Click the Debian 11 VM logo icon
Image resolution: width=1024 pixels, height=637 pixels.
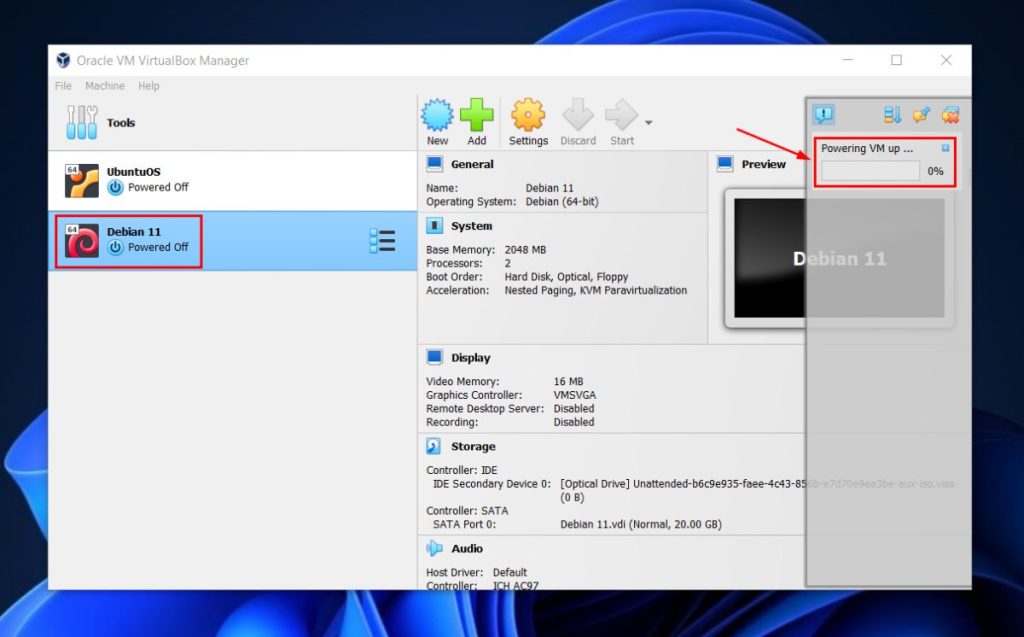pyautogui.click(x=80, y=240)
